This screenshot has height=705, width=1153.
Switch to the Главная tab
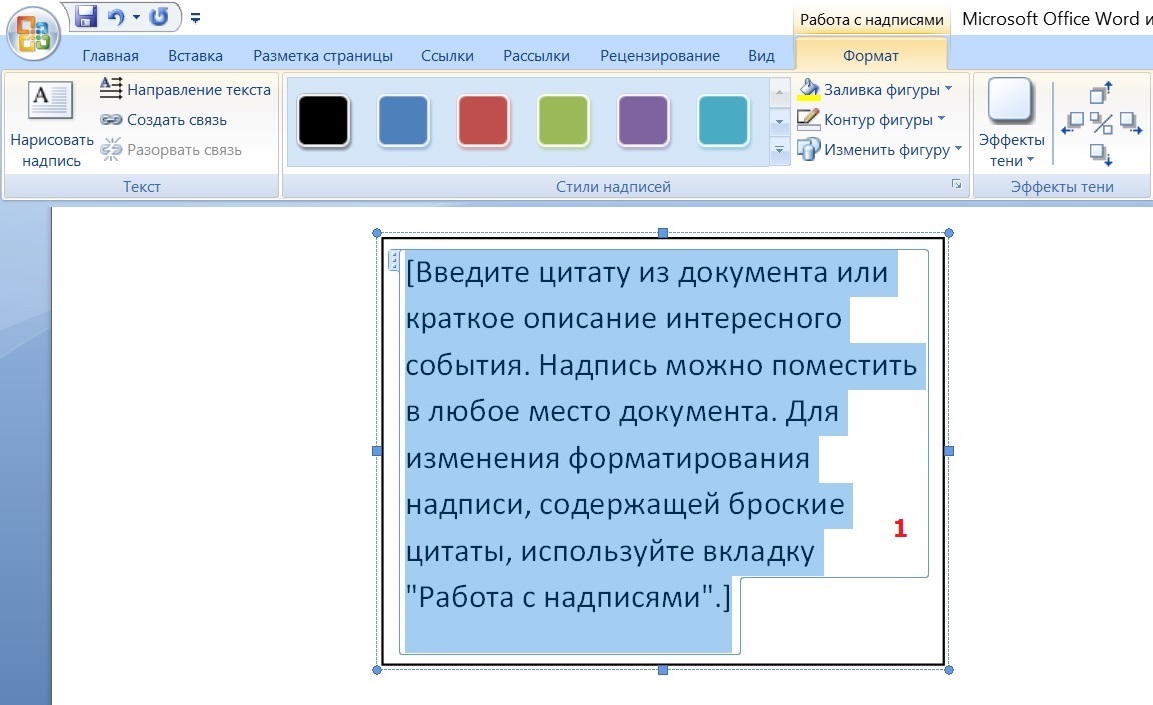pos(110,56)
